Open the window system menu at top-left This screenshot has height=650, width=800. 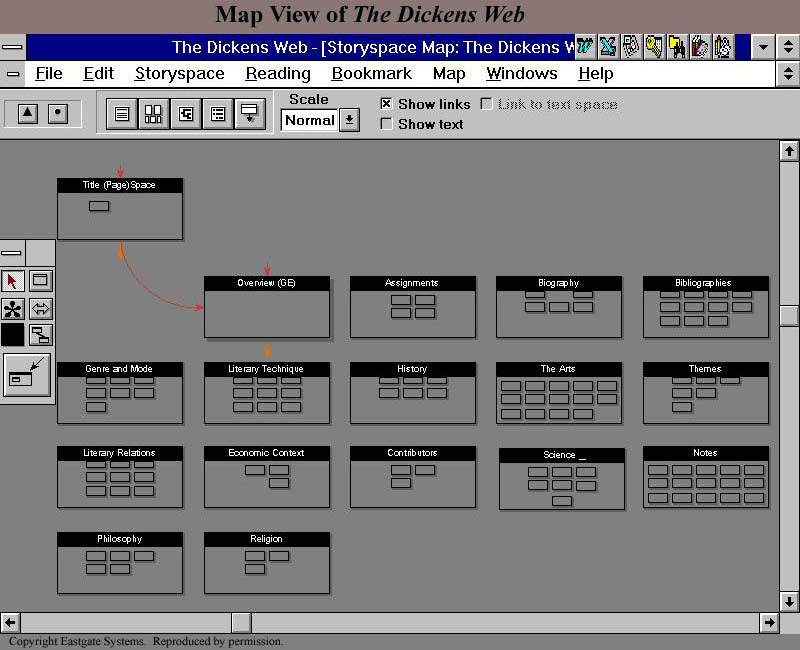[x=13, y=47]
